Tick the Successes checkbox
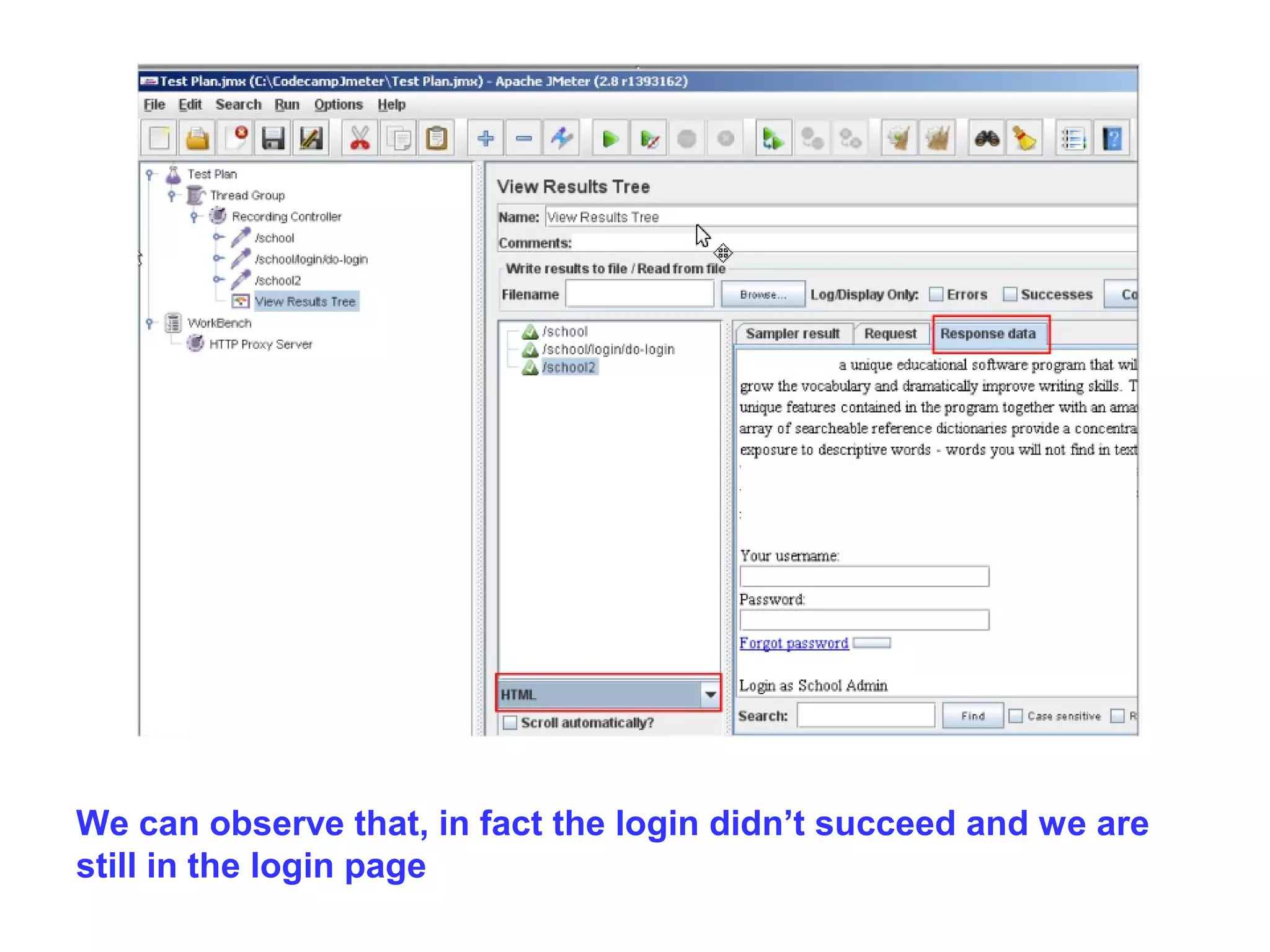 point(1010,294)
